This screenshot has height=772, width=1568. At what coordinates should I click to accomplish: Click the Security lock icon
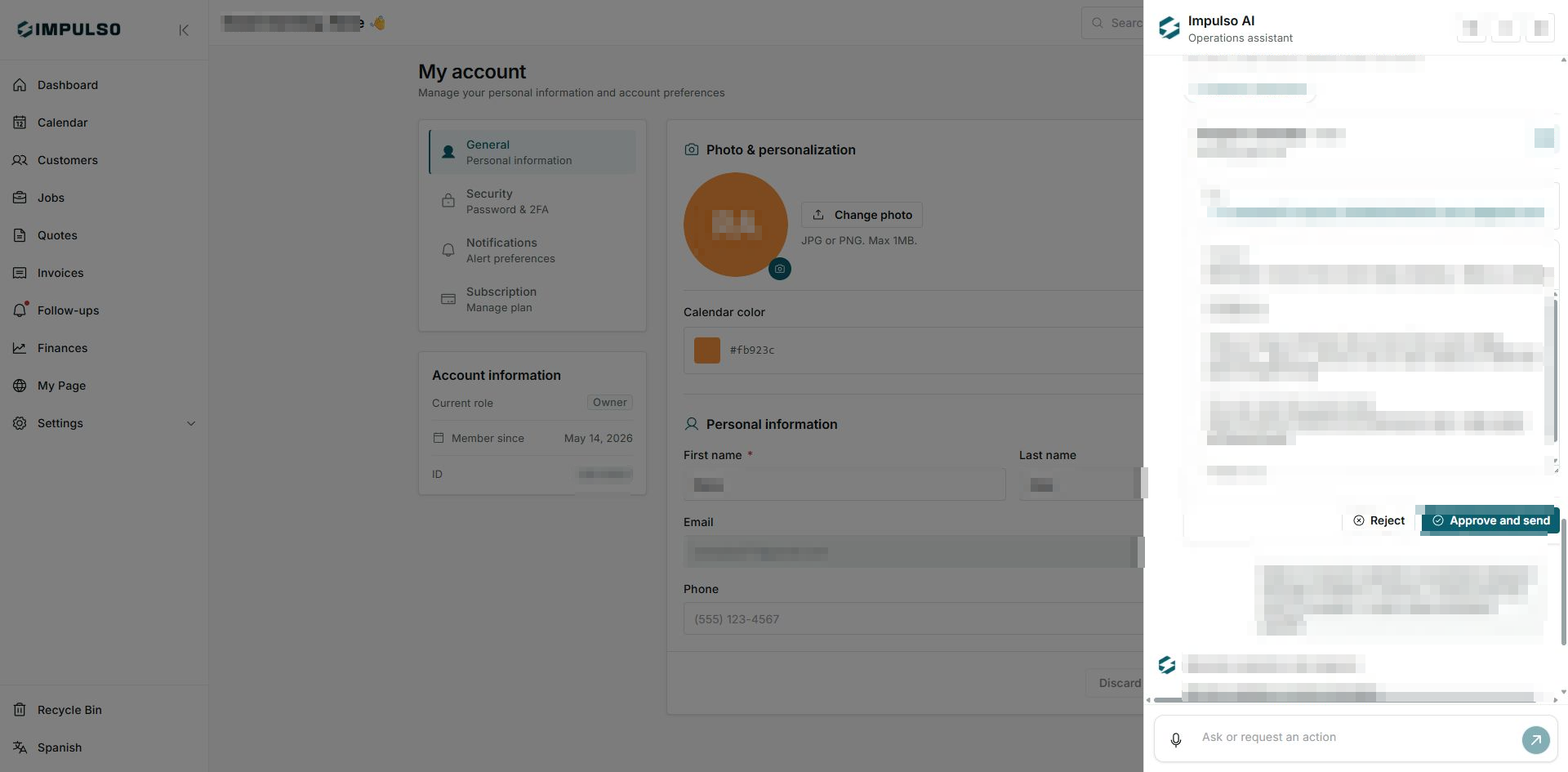pos(448,201)
